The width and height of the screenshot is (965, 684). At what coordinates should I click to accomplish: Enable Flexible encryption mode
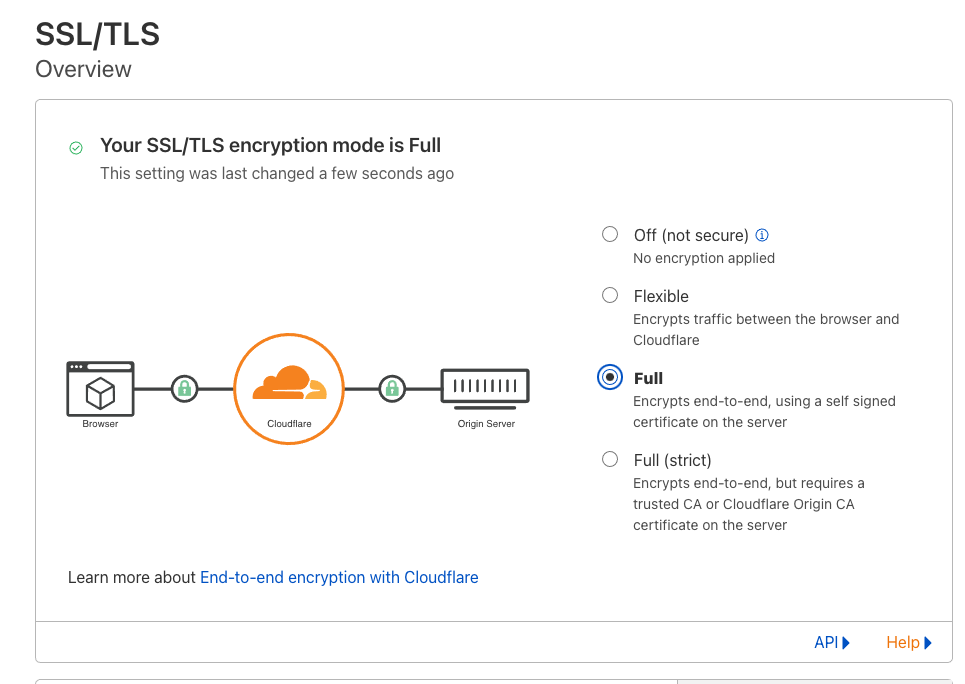coord(610,294)
